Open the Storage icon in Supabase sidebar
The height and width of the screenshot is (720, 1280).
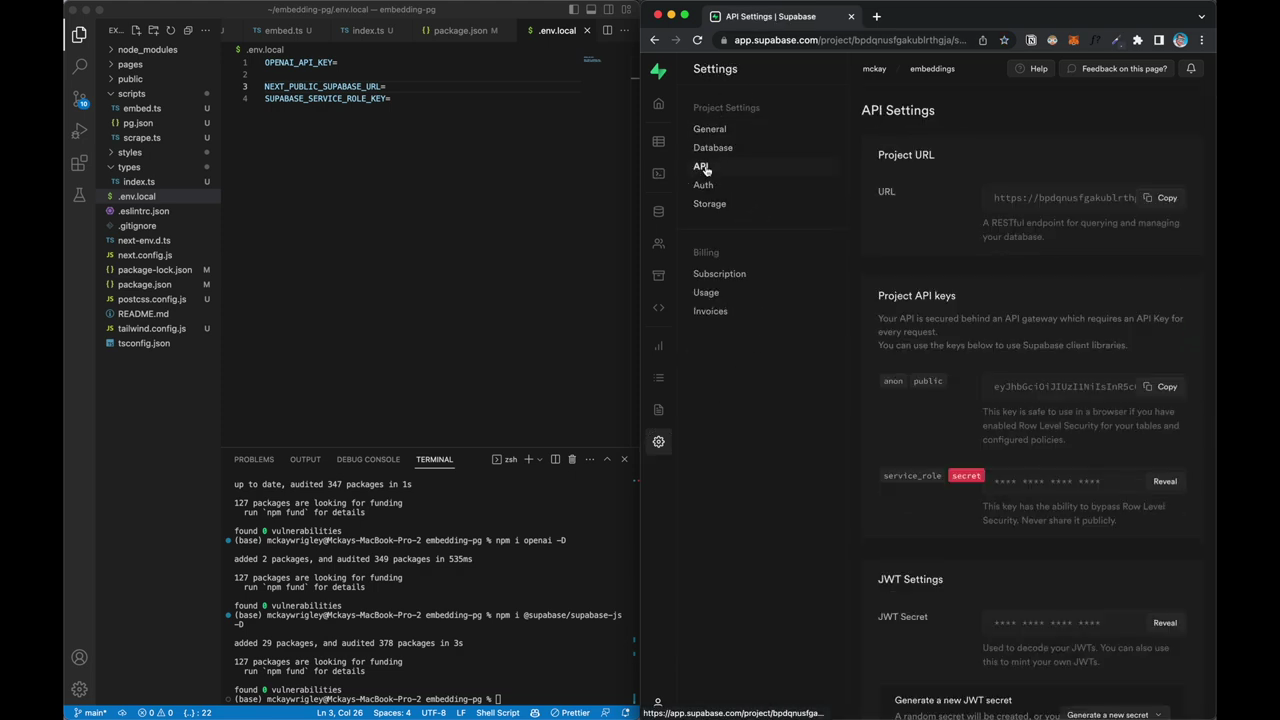coord(658,276)
